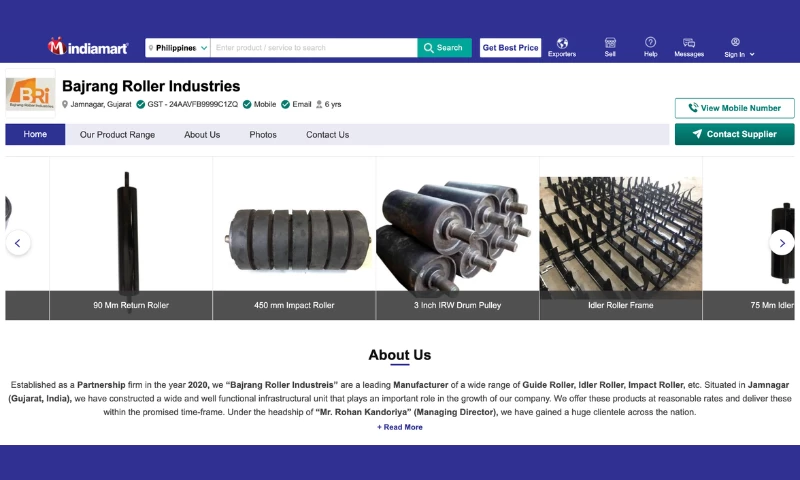800x480 pixels.
Task: Click the previous carousel arrow
Action: tap(18, 242)
